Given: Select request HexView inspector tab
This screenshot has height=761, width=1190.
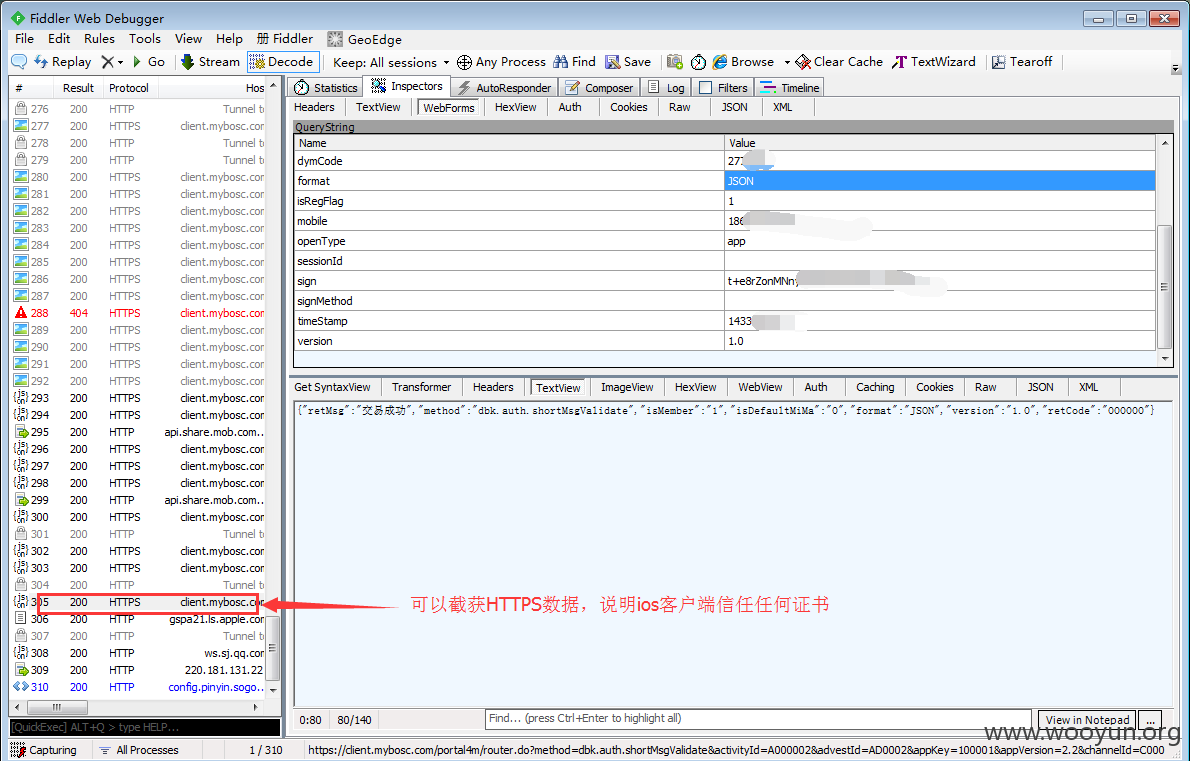Looking at the screenshot, I should (515, 108).
